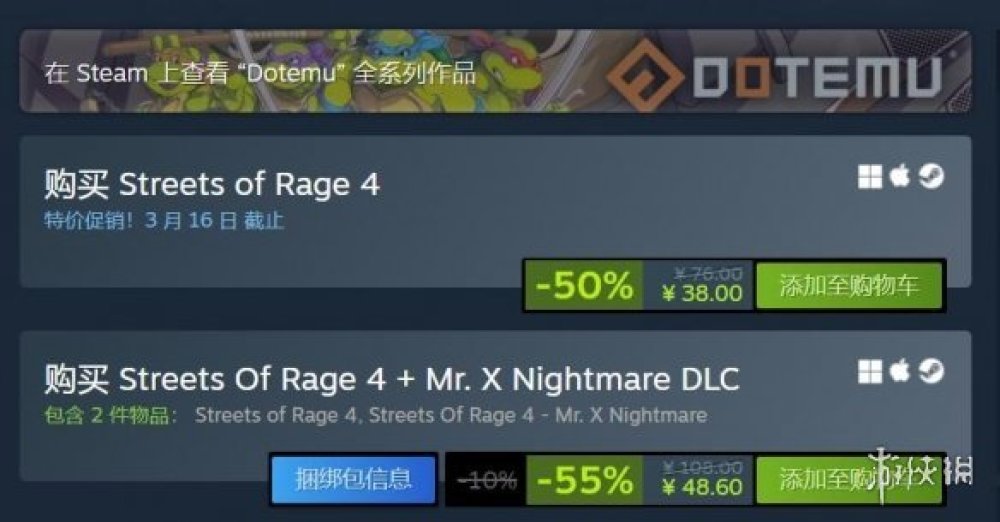
Task: Click the 购买 Streets of Rage 4 heading
Action: tap(212, 184)
